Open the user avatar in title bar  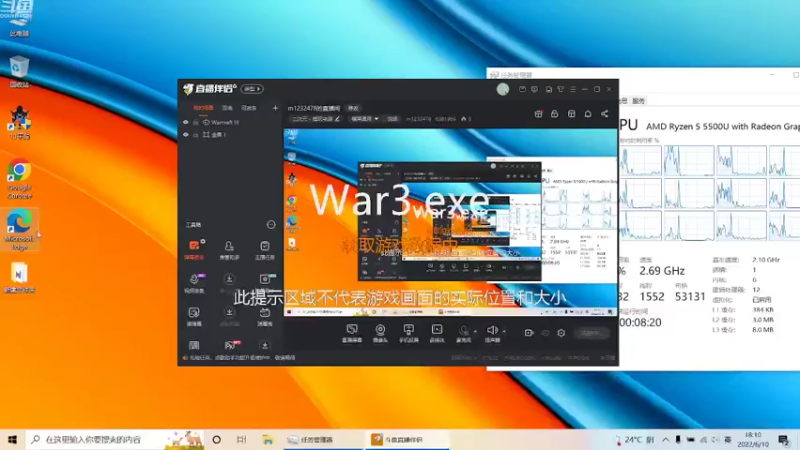tap(503, 89)
